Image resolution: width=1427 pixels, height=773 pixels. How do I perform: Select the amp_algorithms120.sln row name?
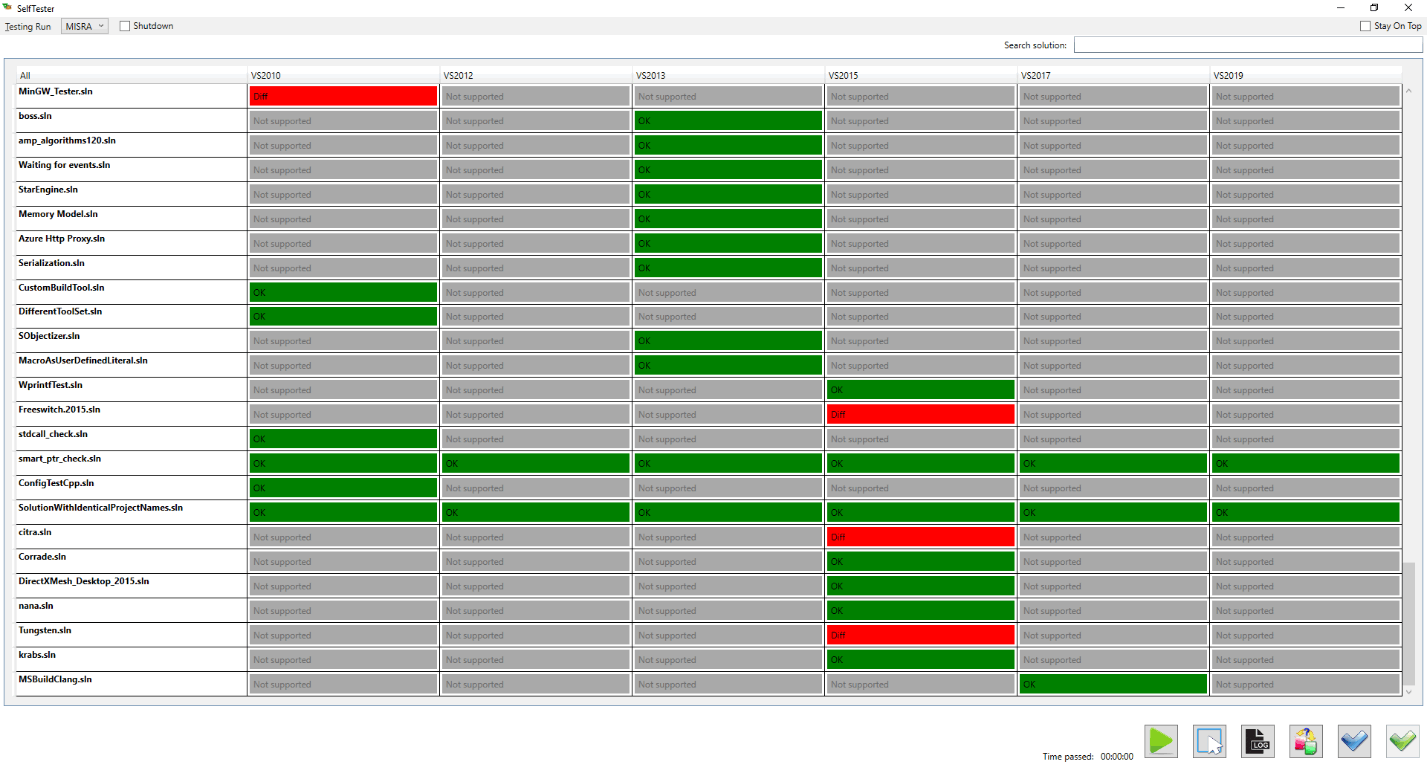pos(67,140)
